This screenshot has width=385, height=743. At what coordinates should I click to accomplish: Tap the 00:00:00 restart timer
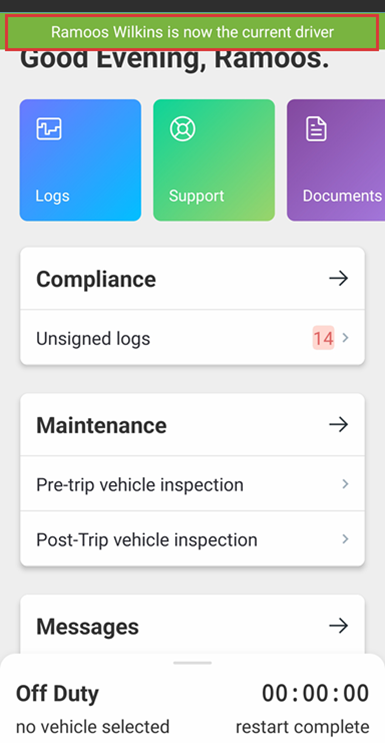click(x=315, y=693)
